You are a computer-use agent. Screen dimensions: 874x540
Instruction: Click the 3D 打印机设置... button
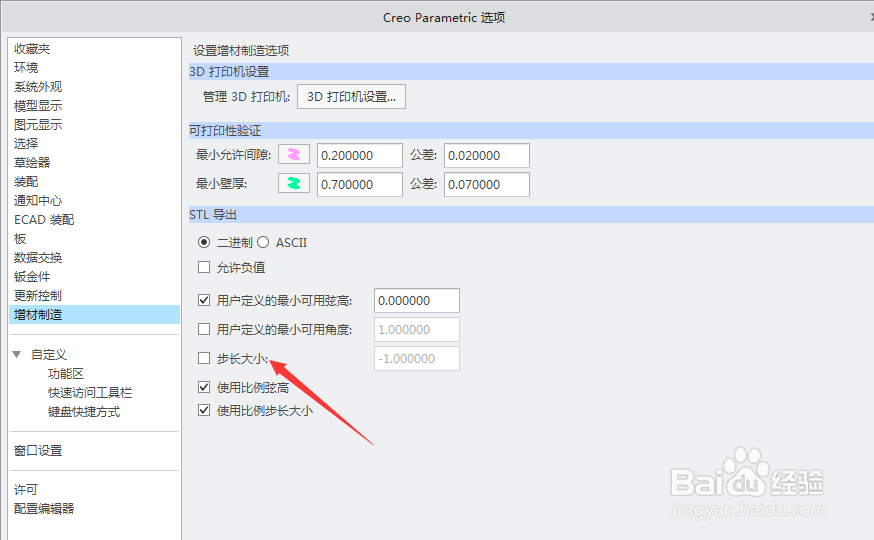pyautogui.click(x=351, y=97)
